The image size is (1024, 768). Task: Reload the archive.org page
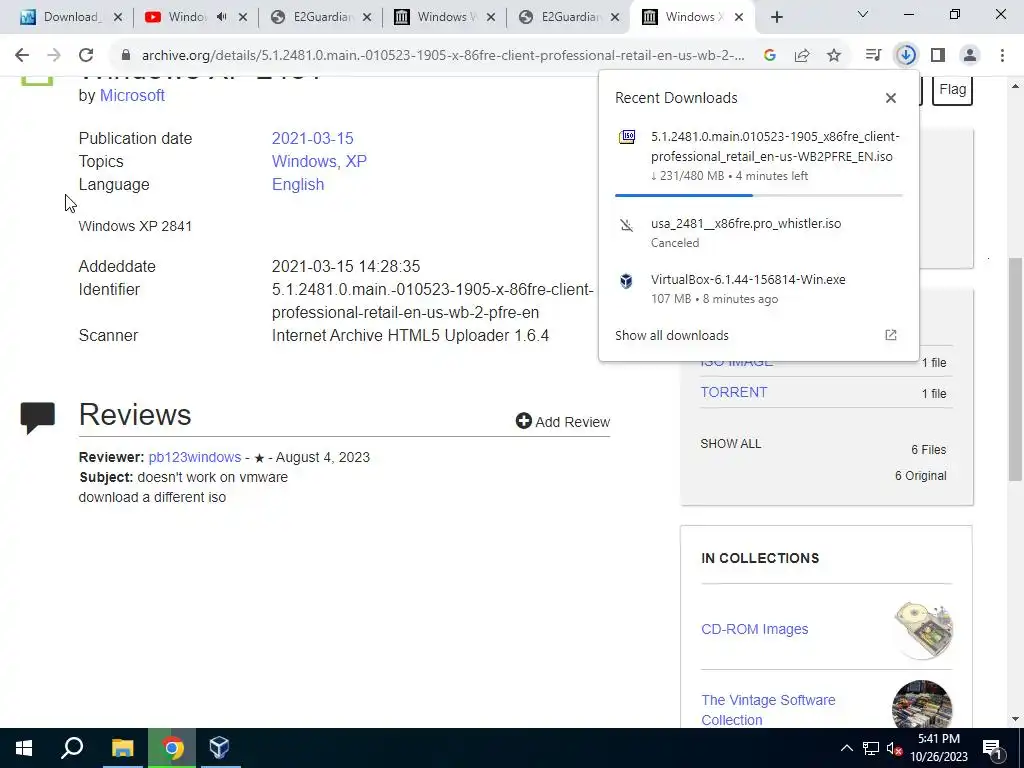coord(86,56)
